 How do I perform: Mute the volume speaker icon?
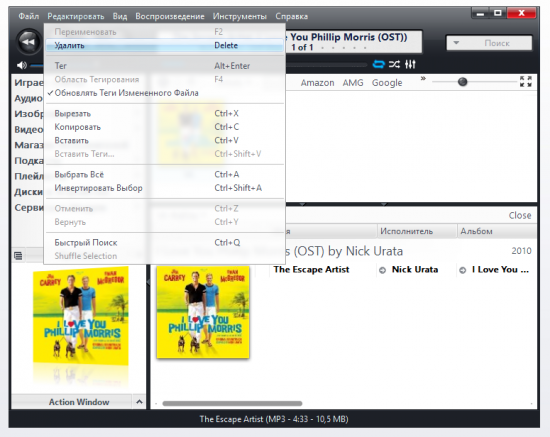click(x=22, y=65)
